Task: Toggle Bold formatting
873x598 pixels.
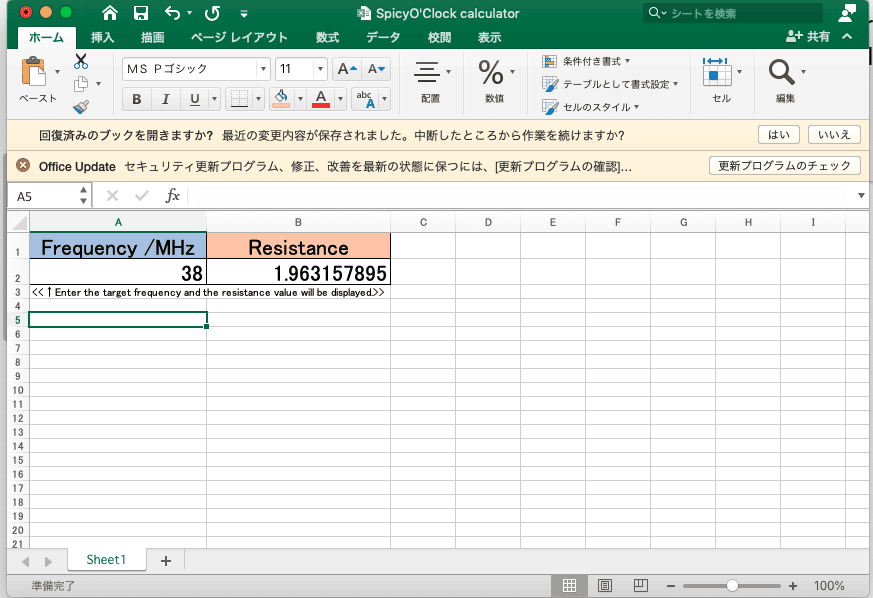Action: tap(136, 99)
